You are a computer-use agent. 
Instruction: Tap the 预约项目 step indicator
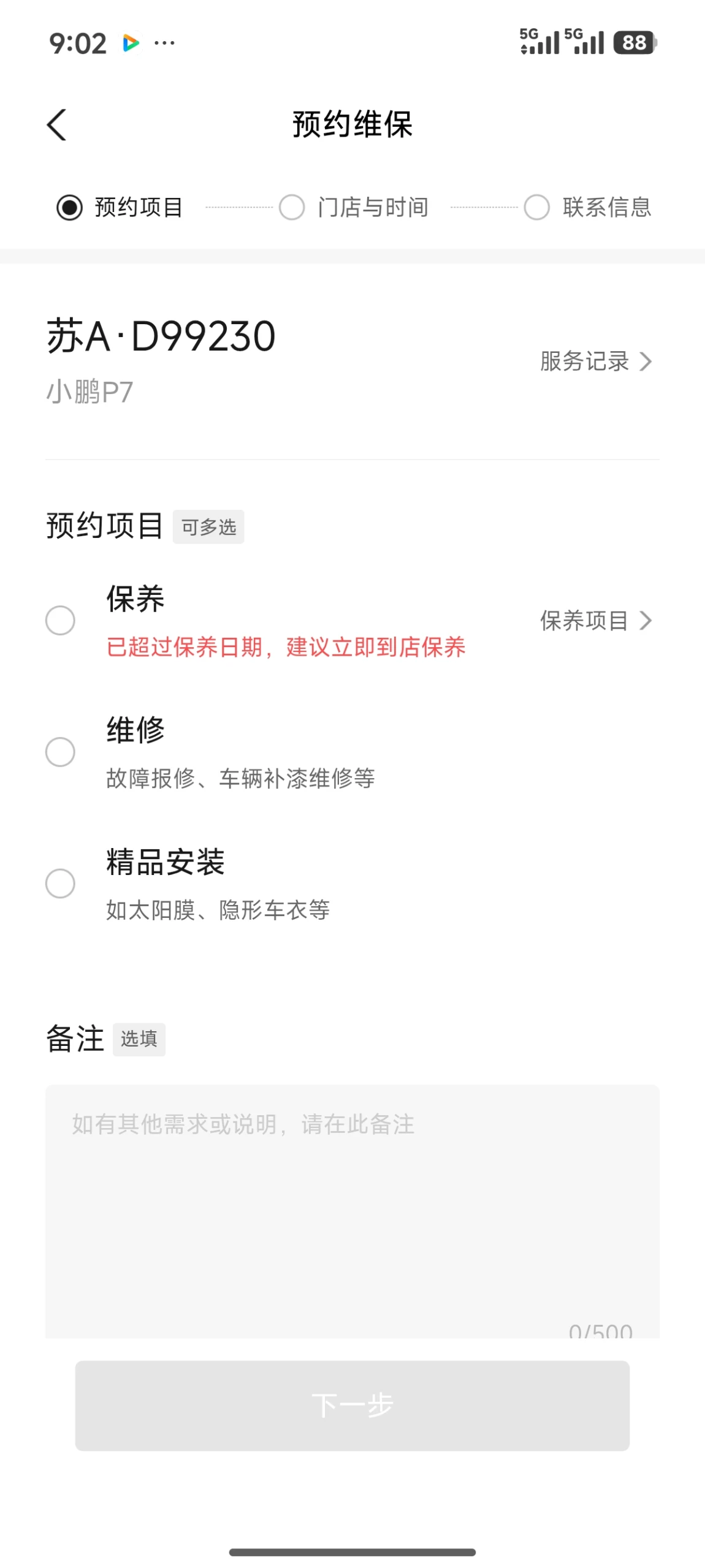coord(120,207)
